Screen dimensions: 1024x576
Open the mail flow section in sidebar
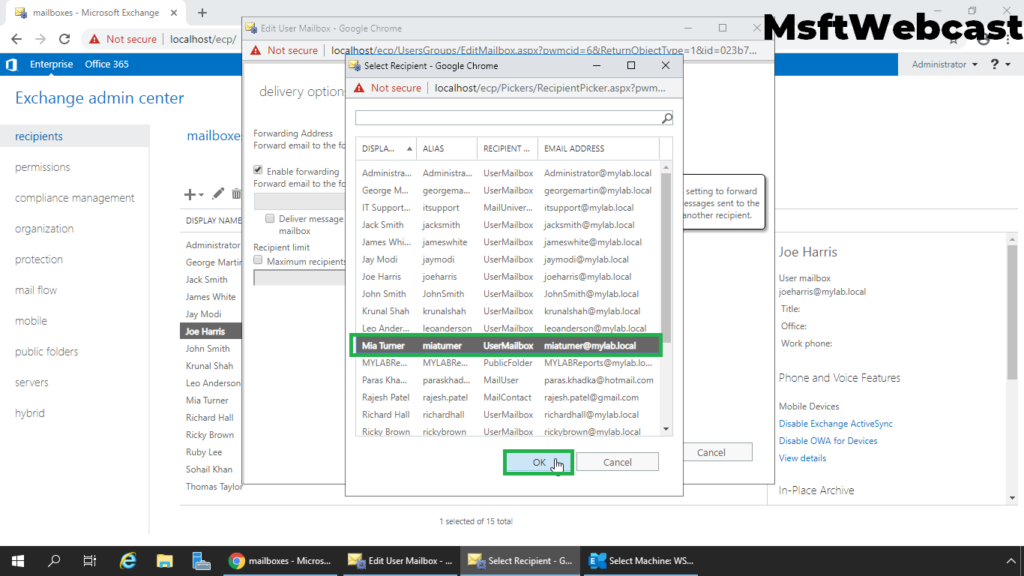36,290
